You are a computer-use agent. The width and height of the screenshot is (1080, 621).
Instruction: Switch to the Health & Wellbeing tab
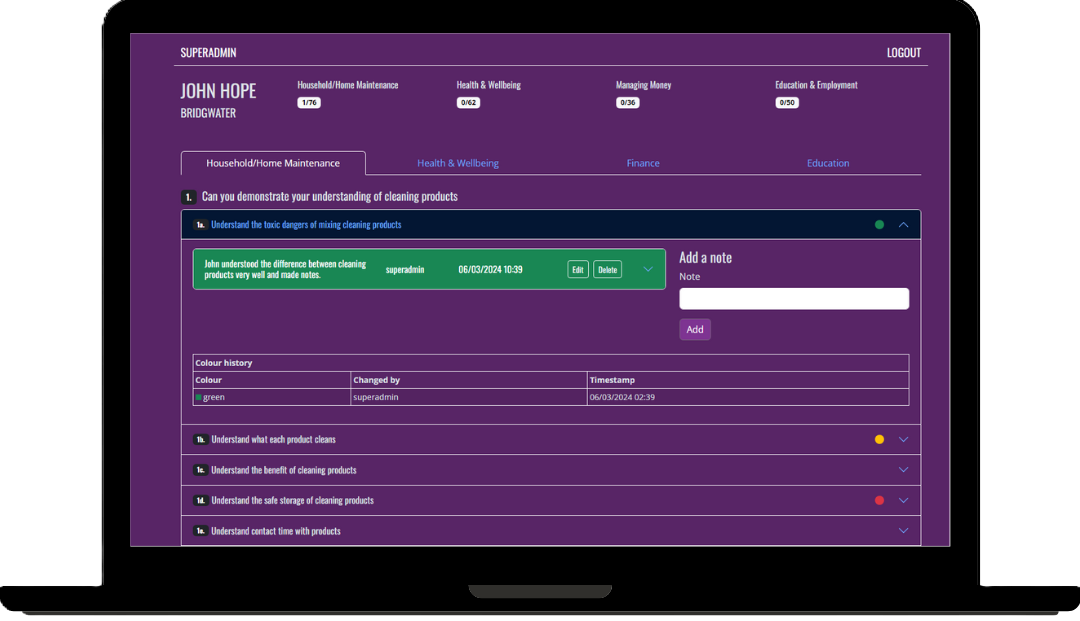(458, 163)
